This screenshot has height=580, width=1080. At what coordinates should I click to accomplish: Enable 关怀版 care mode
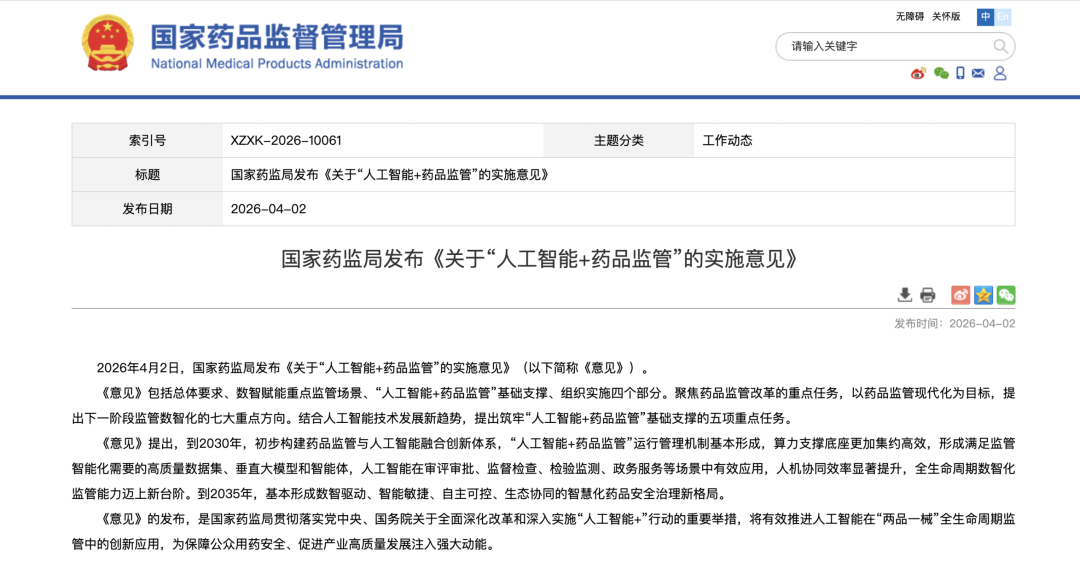pos(946,17)
